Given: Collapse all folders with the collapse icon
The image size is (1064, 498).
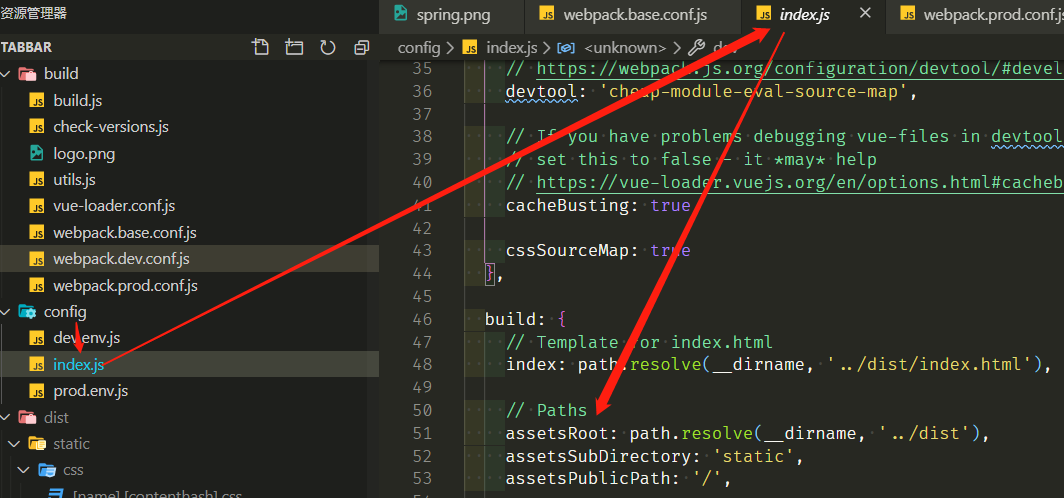Looking at the screenshot, I should (x=362, y=47).
